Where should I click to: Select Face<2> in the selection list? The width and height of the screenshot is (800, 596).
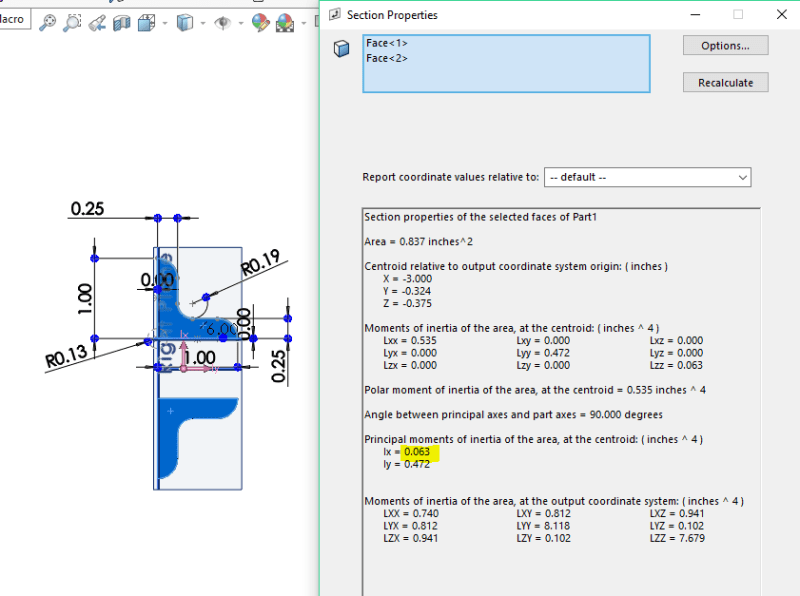tap(386, 58)
